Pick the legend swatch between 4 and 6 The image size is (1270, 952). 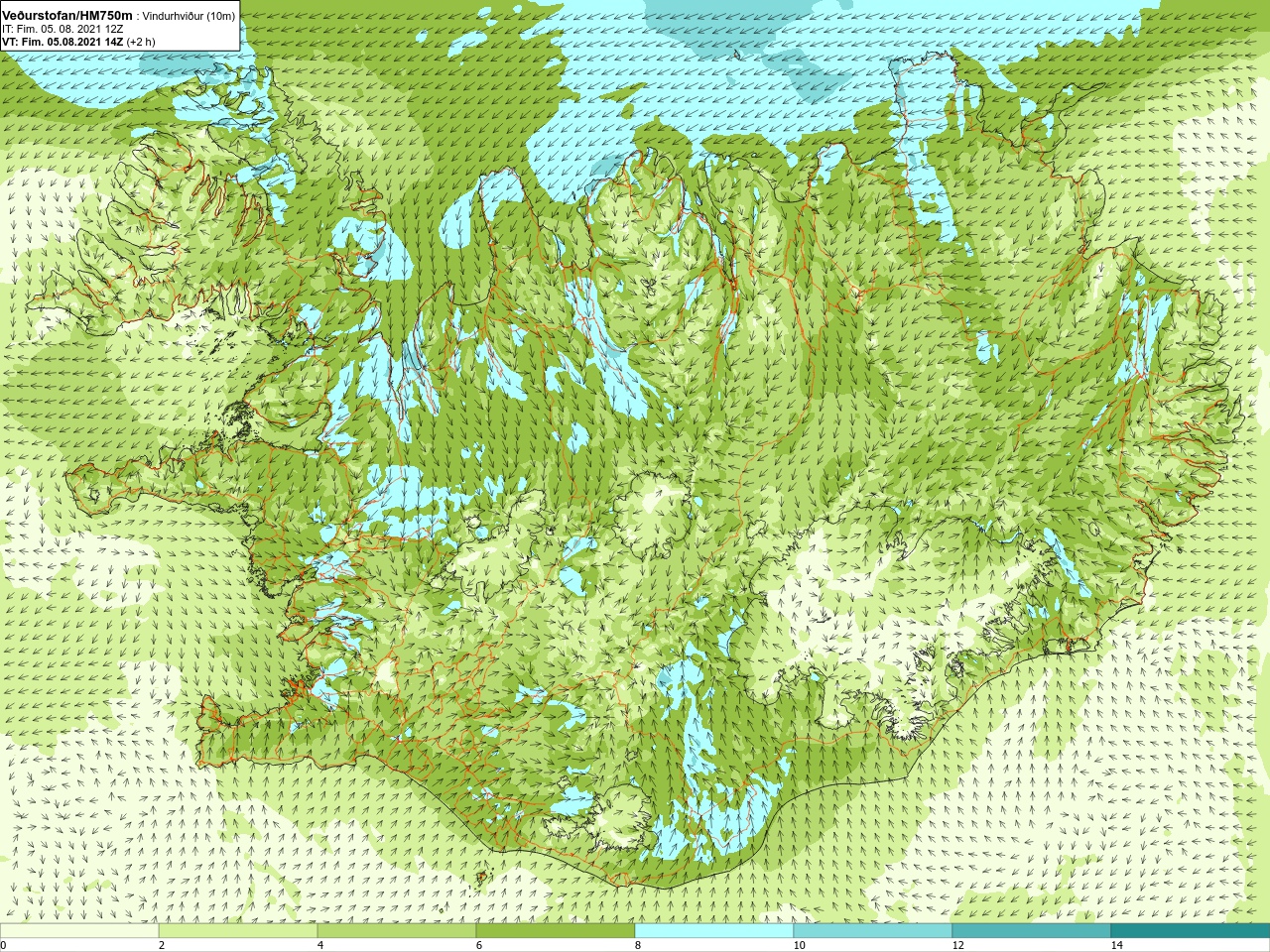pos(397,931)
